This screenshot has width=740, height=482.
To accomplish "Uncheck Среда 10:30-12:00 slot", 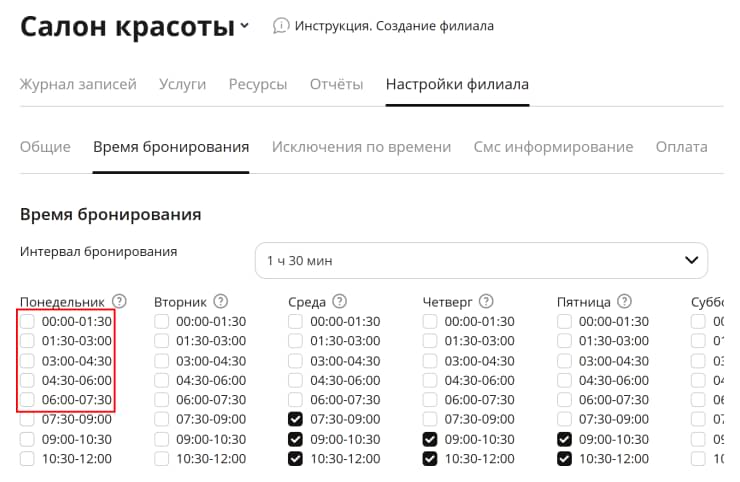I will click(x=295, y=458).
